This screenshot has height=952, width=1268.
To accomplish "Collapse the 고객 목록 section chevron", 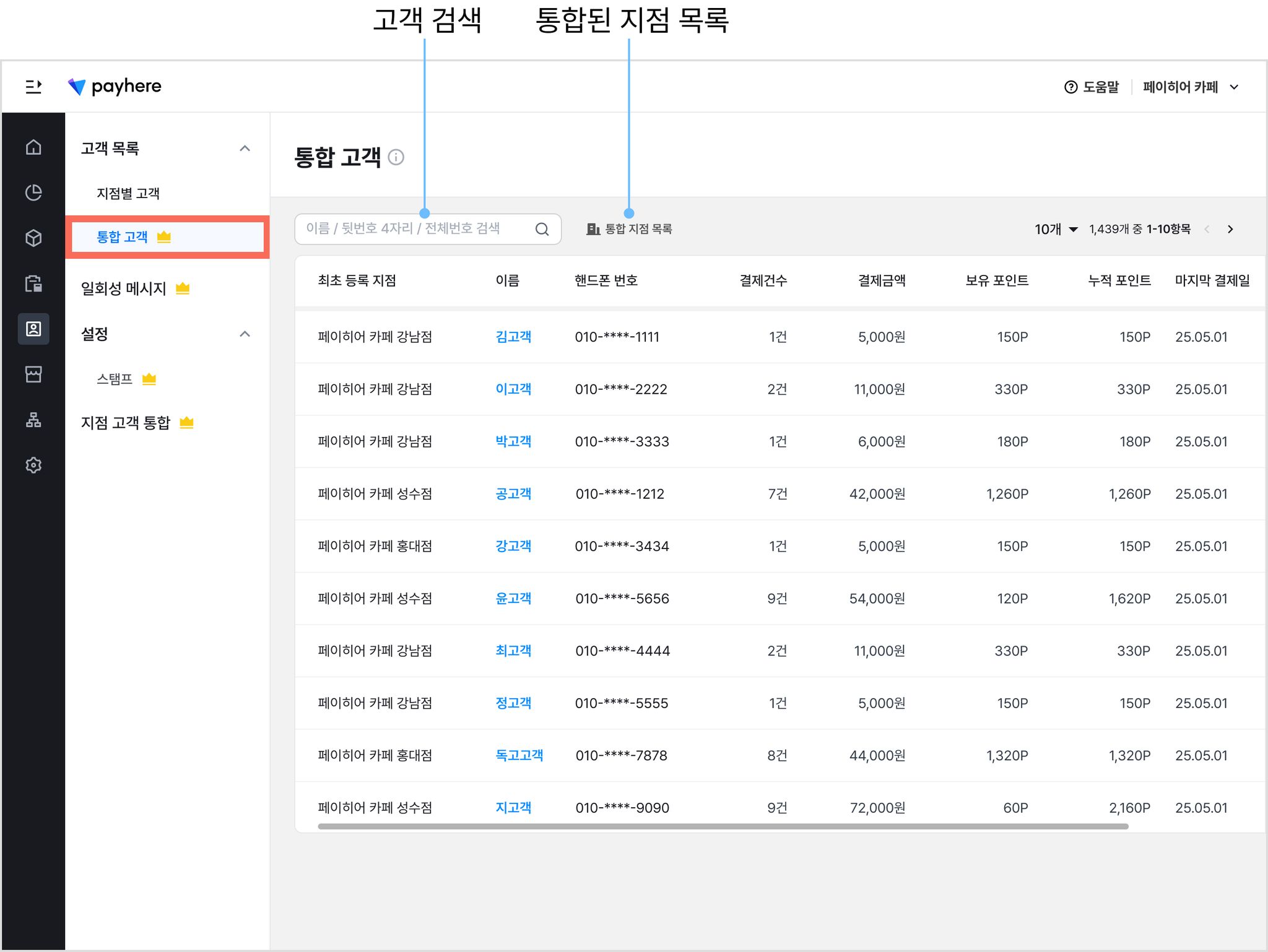I will [x=245, y=149].
